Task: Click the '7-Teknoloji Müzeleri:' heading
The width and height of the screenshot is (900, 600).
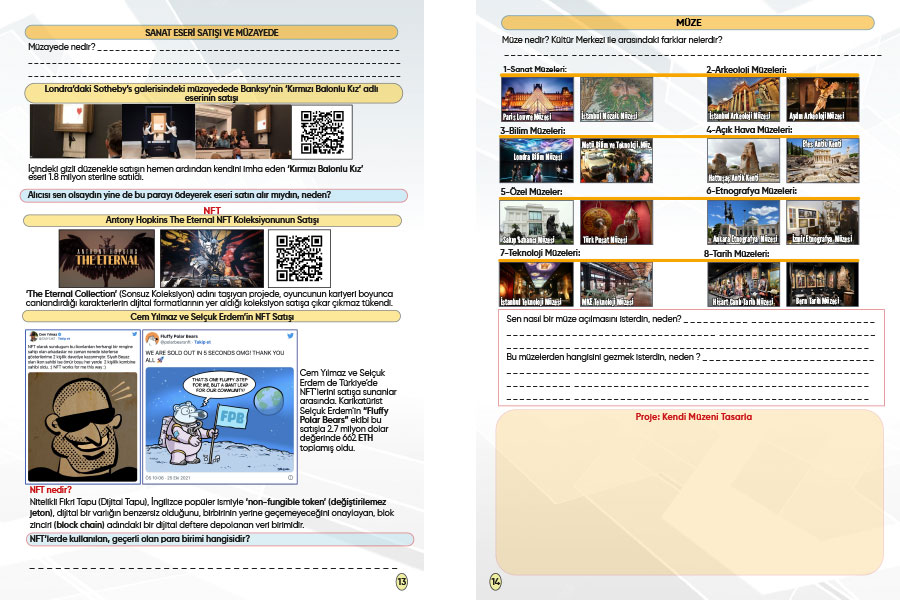Action: click(540, 253)
